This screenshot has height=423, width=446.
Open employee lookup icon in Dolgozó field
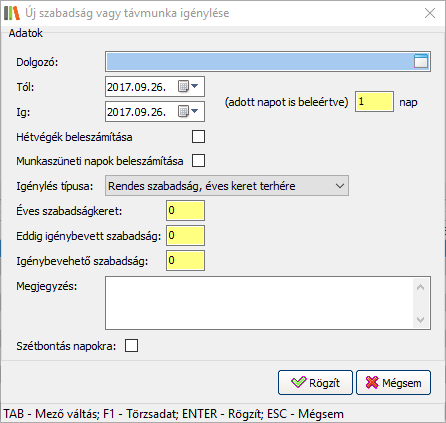click(x=421, y=62)
